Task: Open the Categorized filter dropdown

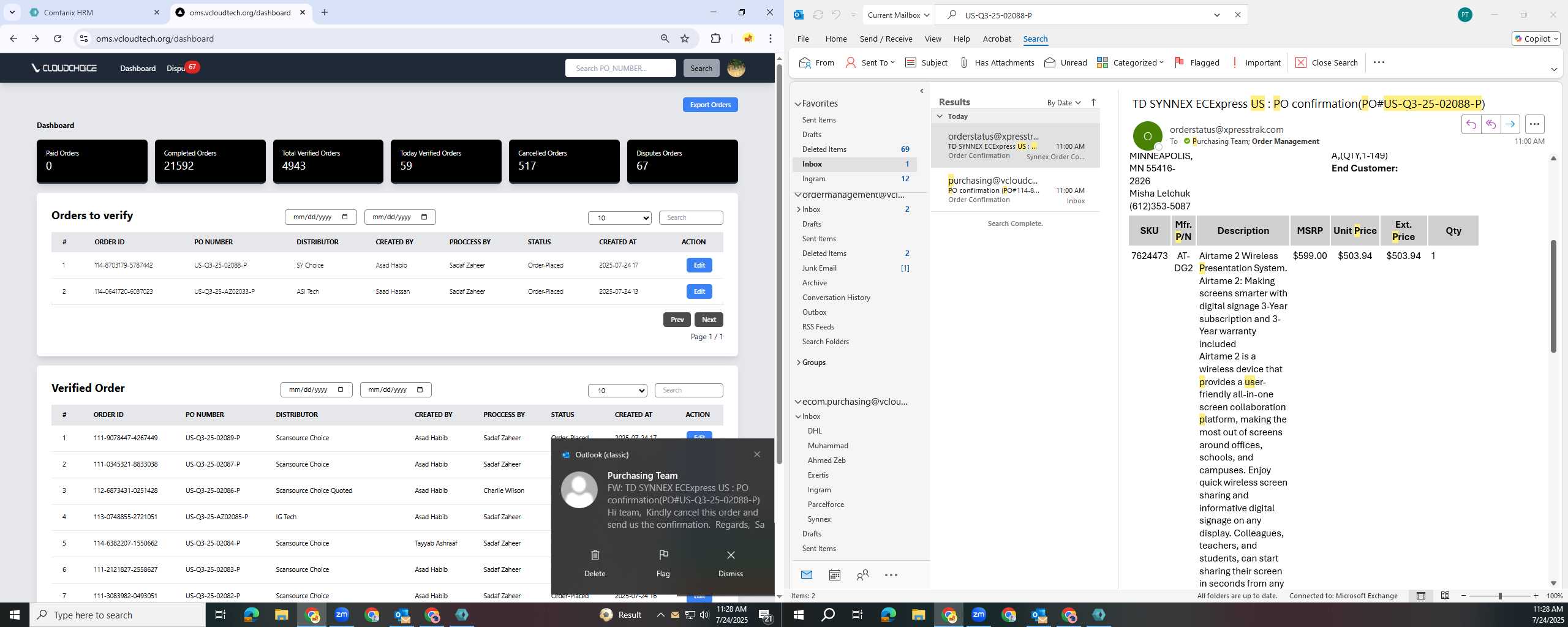Action: (x=1130, y=62)
